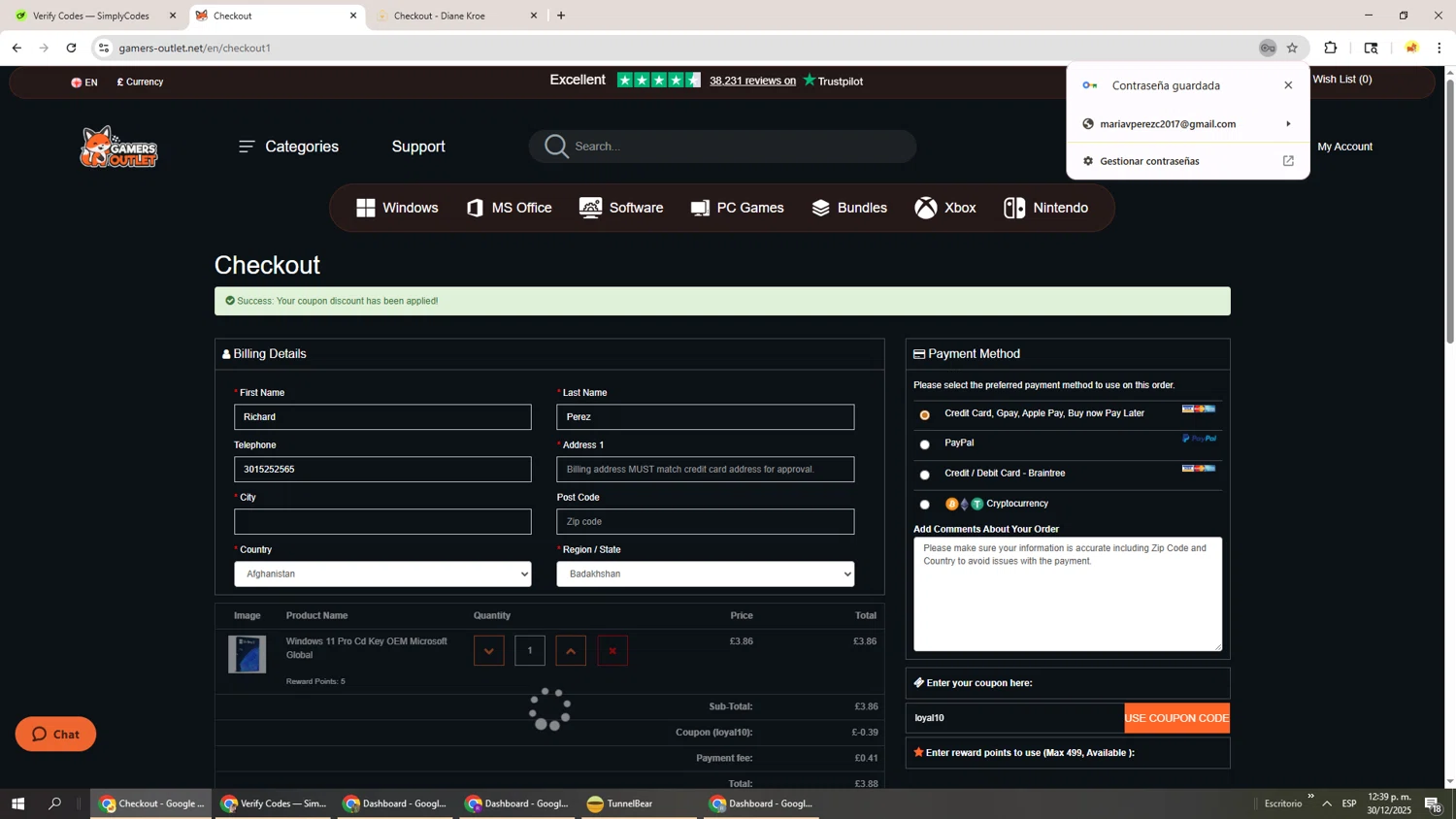Open Wish List (0)
Viewport: 1456px width, 819px height.
[x=1342, y=80]
